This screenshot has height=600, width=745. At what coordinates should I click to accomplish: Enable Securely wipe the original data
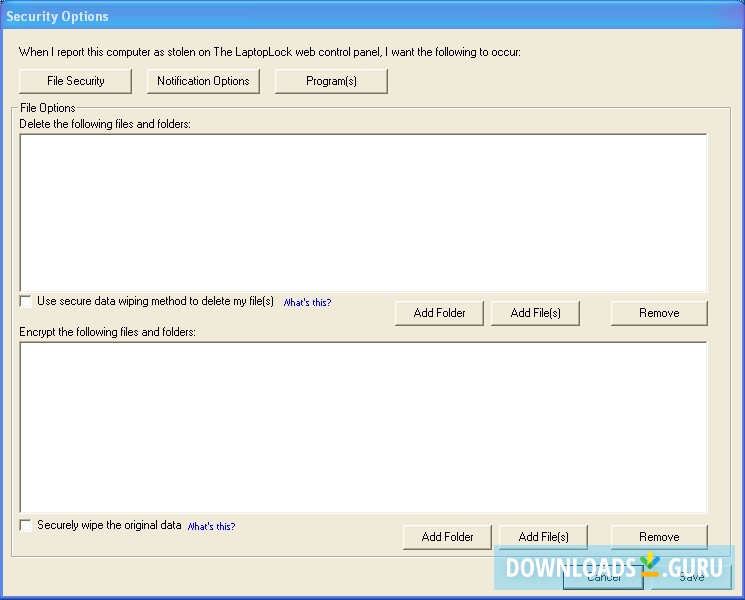26,525
